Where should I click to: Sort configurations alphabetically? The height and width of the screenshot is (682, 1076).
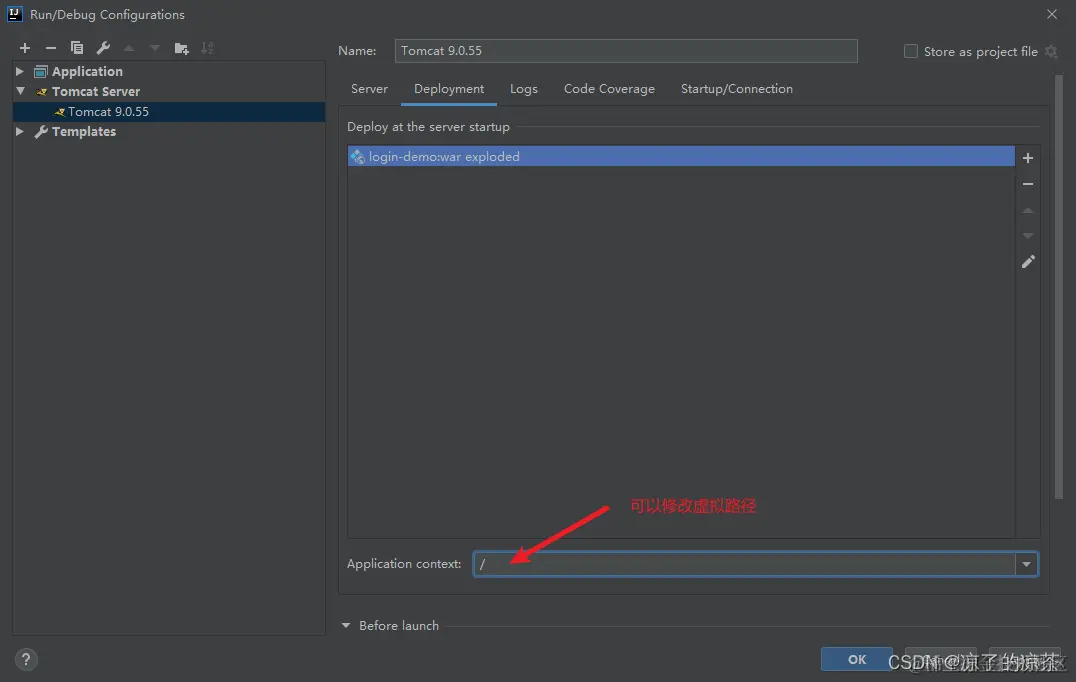tap(207, 48)
